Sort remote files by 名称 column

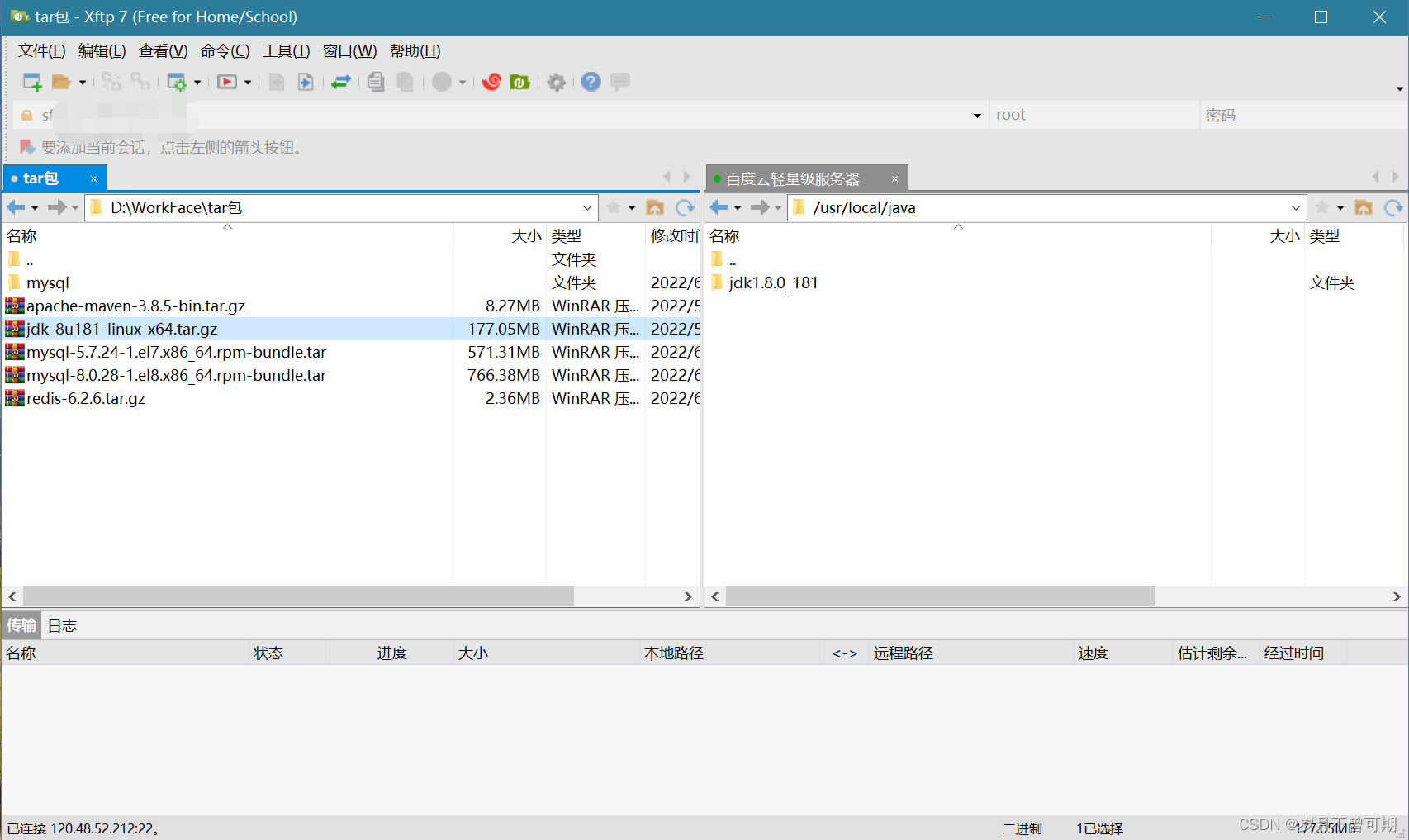[958, 236]
